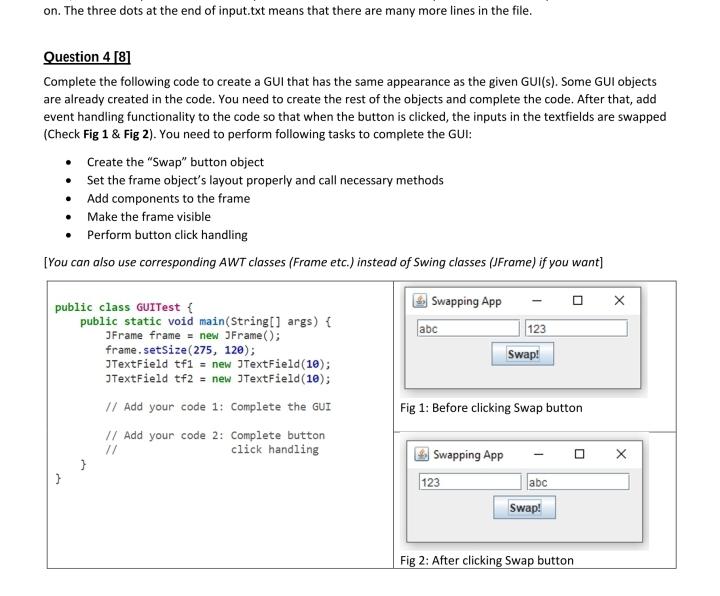The height and width of the screenshot is (596, 720).
Task: Click the 'JTextField tf2' declaration line
Action: pyautogui.click(x=218, y=379)
